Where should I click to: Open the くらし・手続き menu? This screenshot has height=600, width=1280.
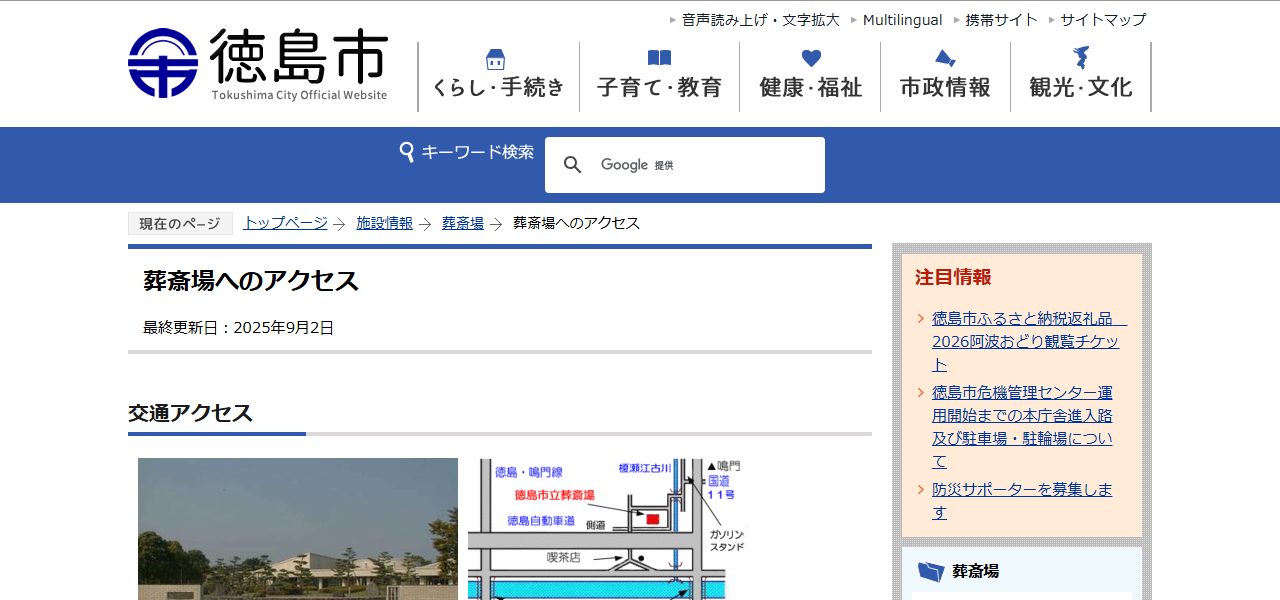pyautogui.click(x=498, y=77)
